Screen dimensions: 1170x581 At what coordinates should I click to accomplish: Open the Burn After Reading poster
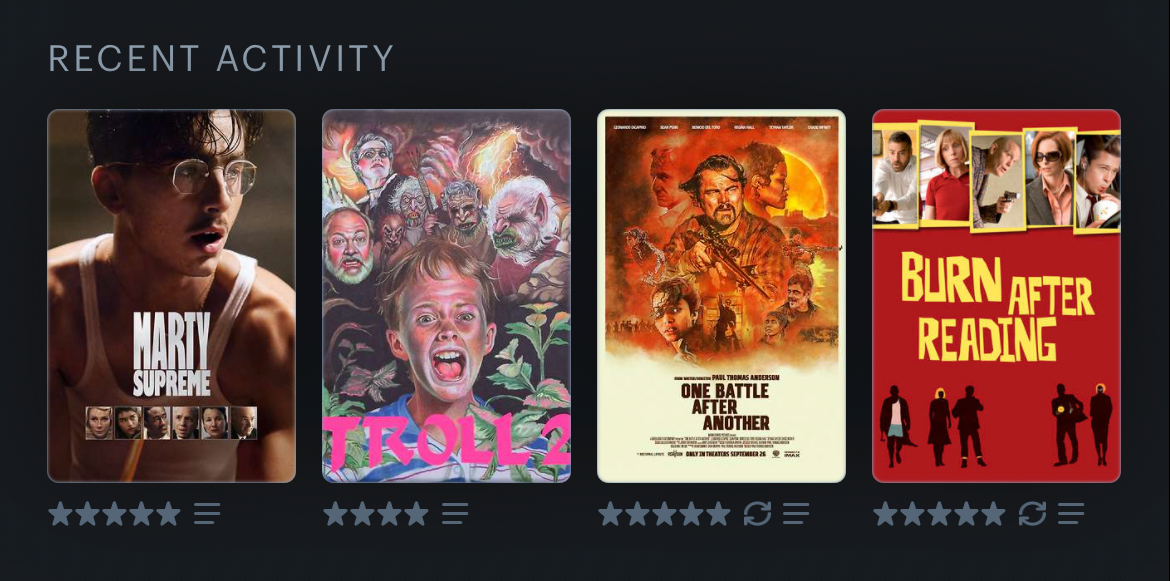click(x=996, y=296)
